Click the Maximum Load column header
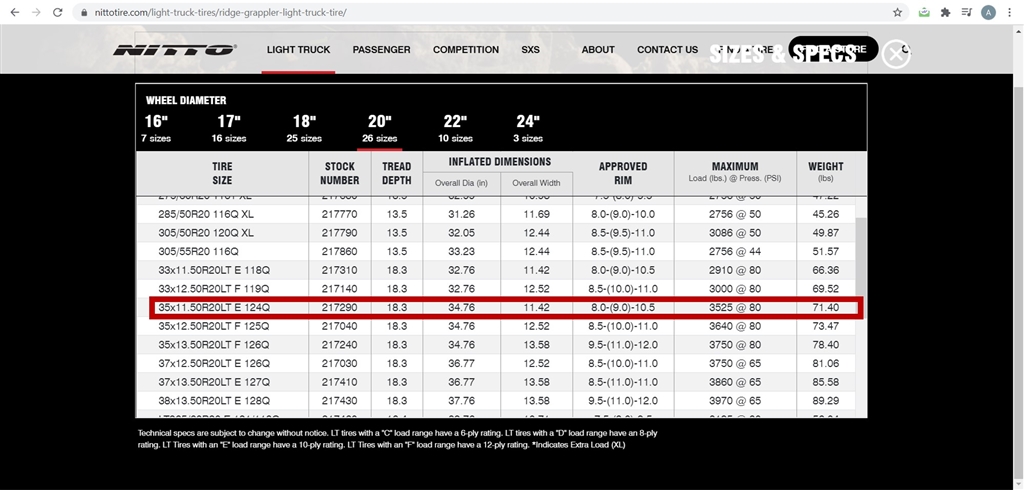The image size is (1024, 490). tap(735, 173)
